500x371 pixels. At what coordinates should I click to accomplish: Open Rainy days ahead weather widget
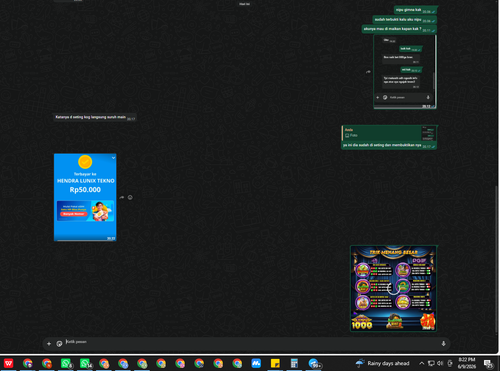point(382,363)
